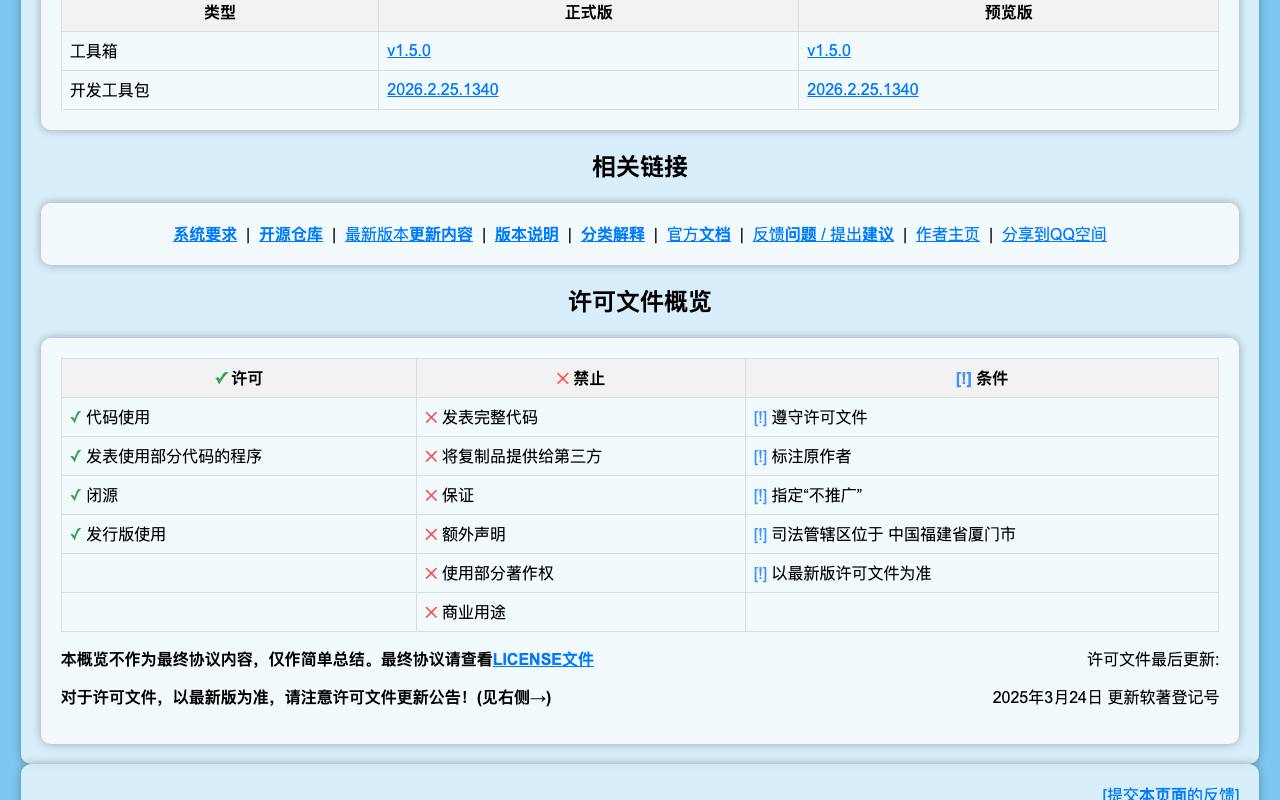
Task: Click [!] mark beside 司法管辖区位于
Action: click(x=761, y=535)
